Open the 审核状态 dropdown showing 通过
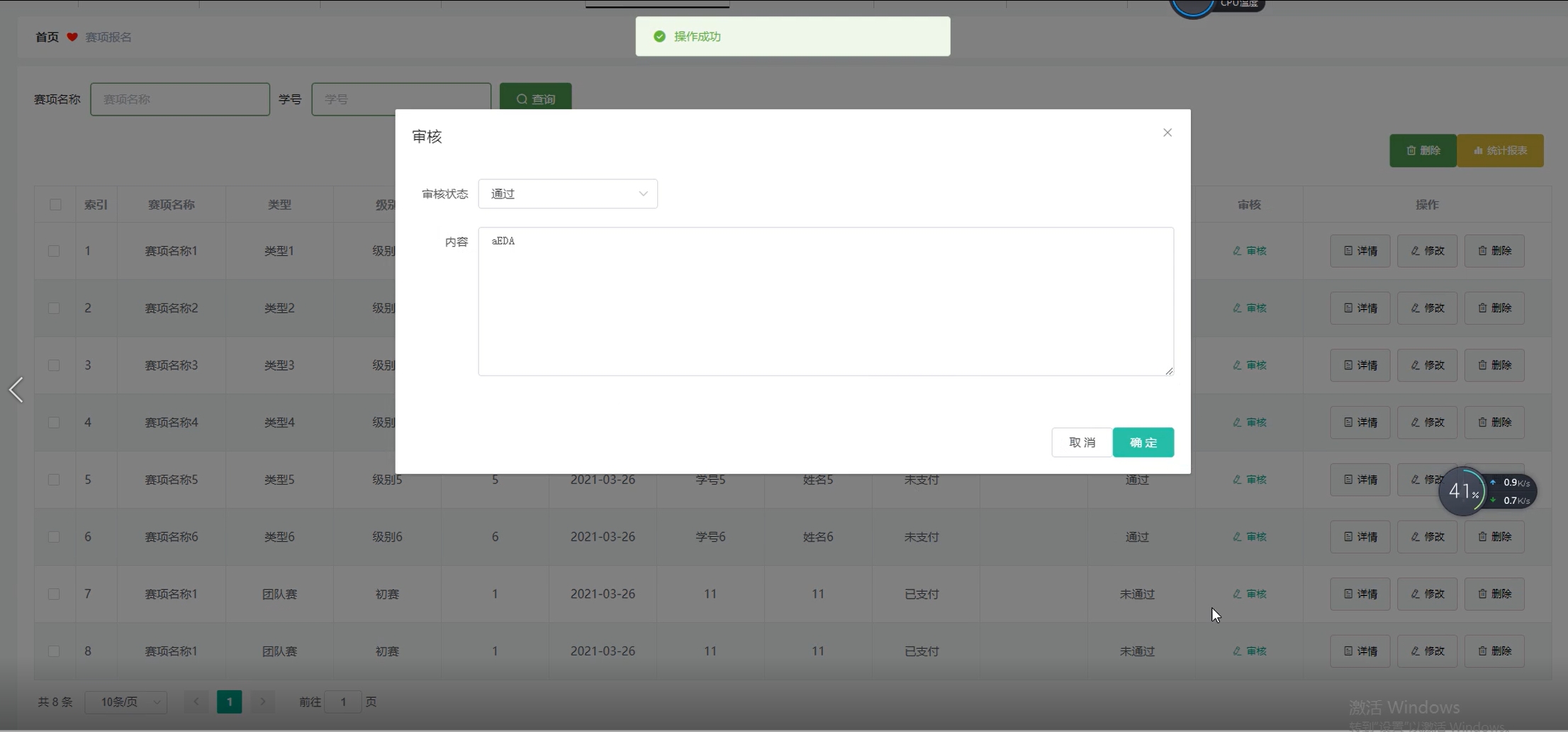This screenshot has width=1568, height=732. [x=568, y=193]
